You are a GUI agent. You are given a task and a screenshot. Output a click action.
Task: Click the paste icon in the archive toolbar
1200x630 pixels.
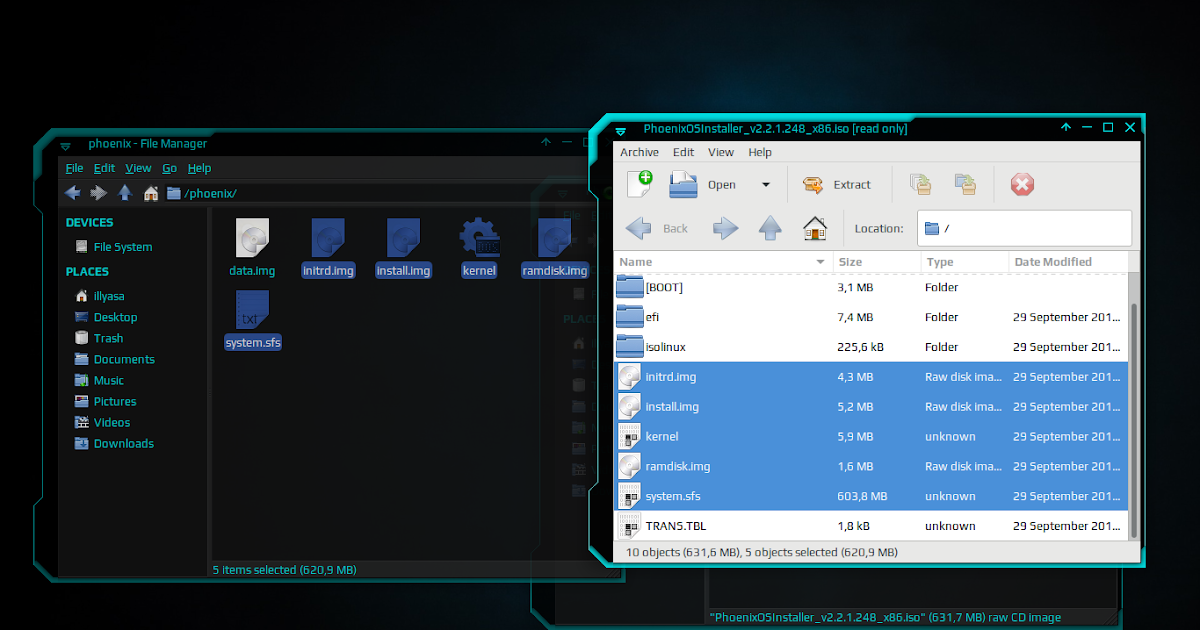coord(965,184)
